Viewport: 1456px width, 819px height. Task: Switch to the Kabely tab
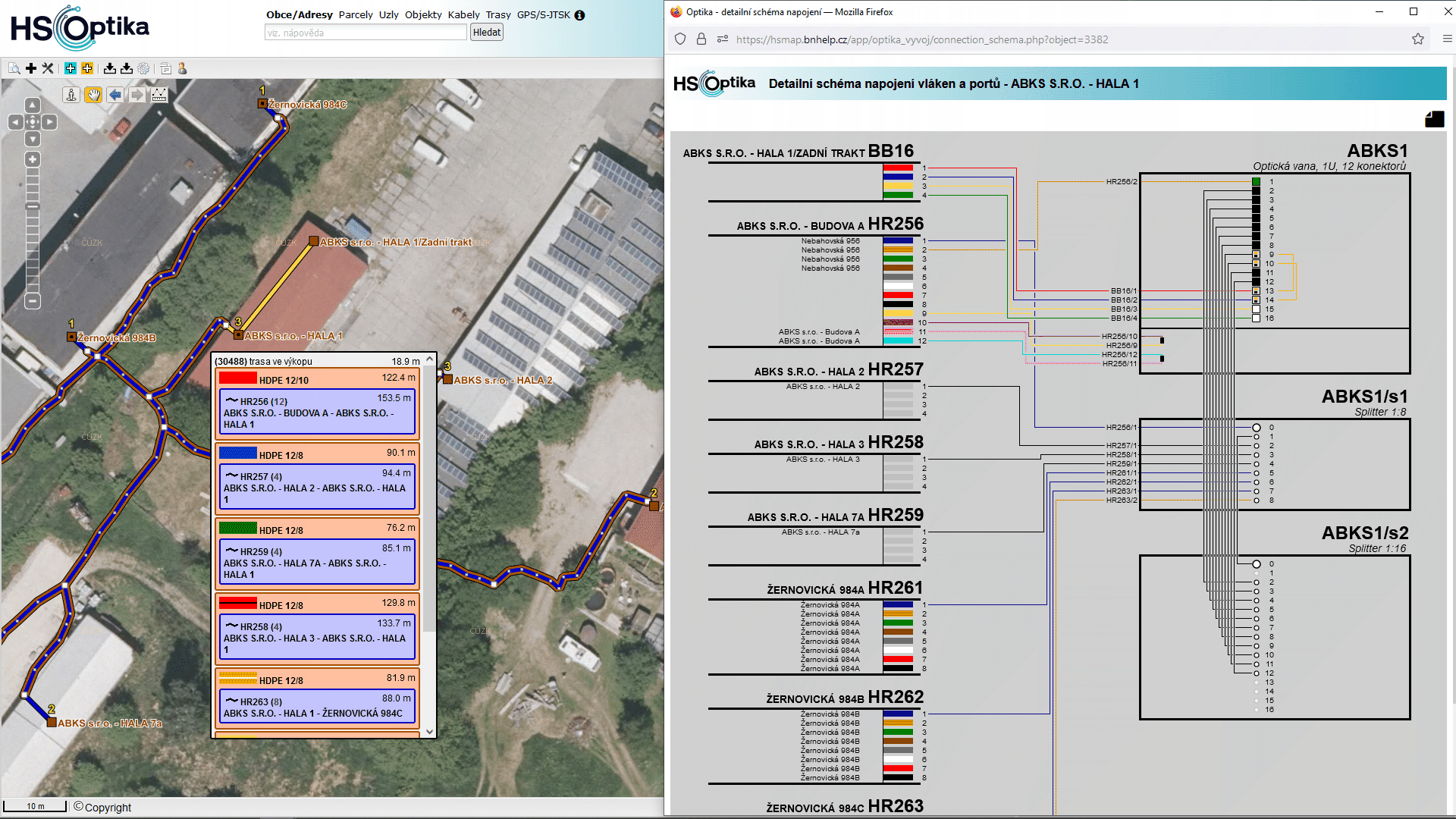464,15
